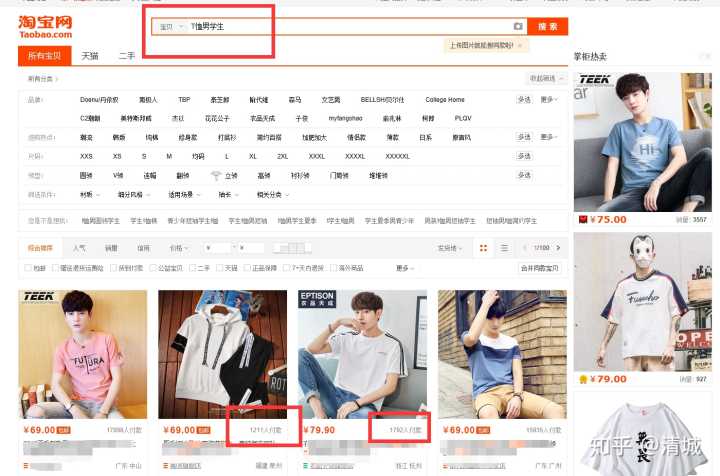Sort by 综合排序 tab
Screen dimensions: 720x476
(x=40, y=248)
